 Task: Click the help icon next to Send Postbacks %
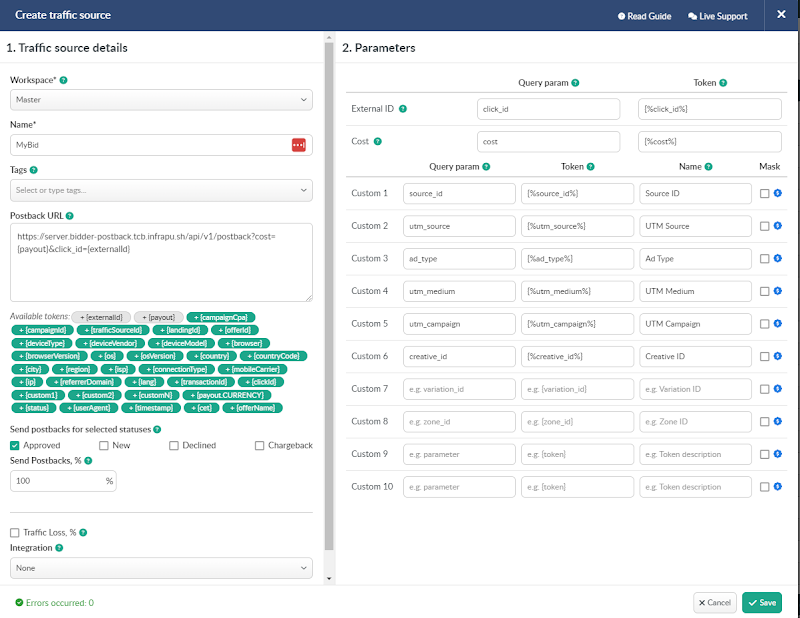pyautogui.click(x=88, y=461)
